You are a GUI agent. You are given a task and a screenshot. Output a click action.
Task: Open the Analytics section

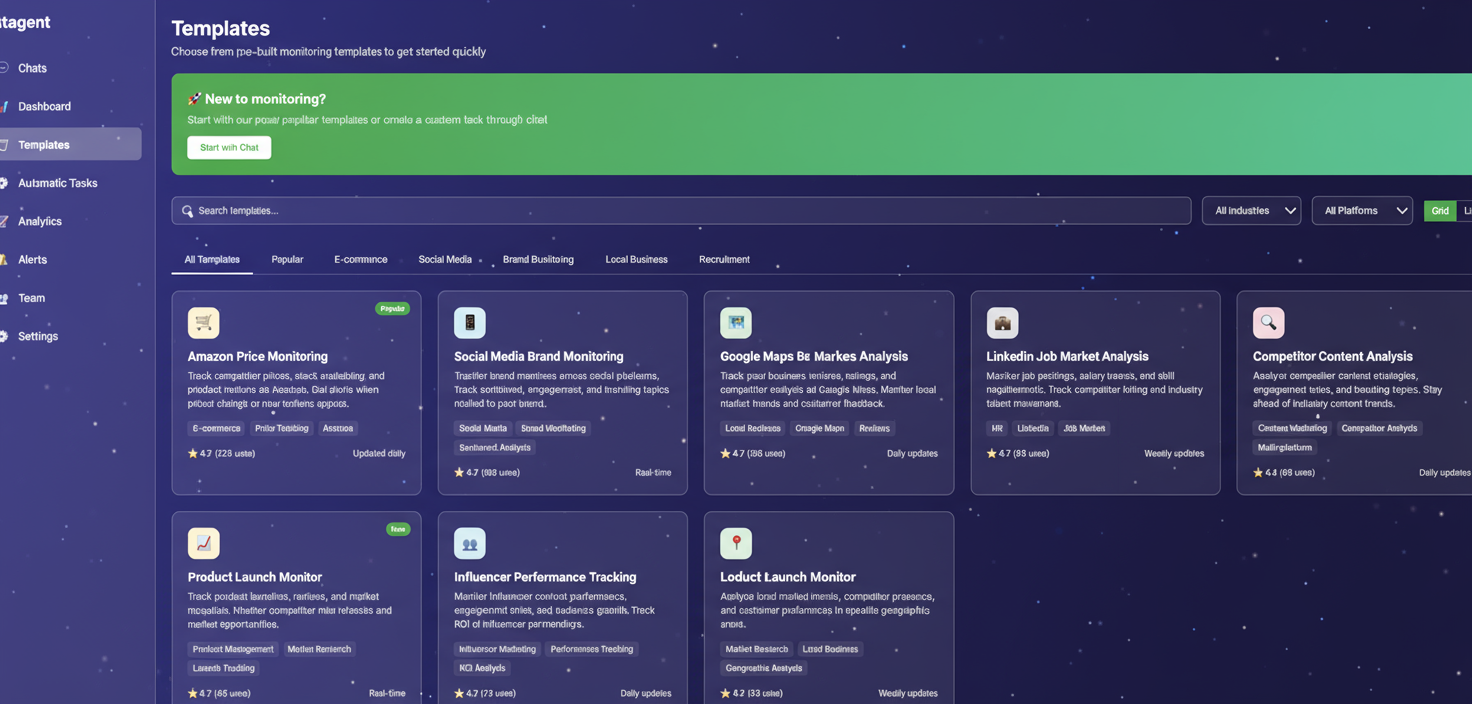point(38,221)
